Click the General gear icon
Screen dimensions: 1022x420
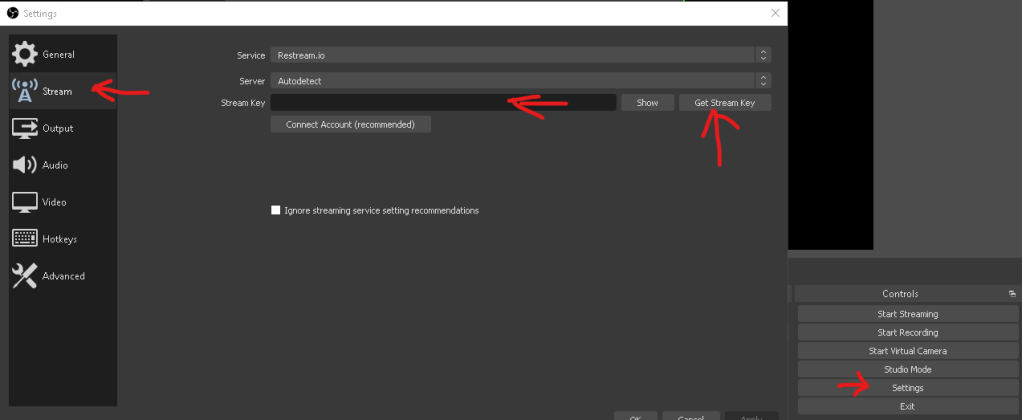(x=25, y=54)
